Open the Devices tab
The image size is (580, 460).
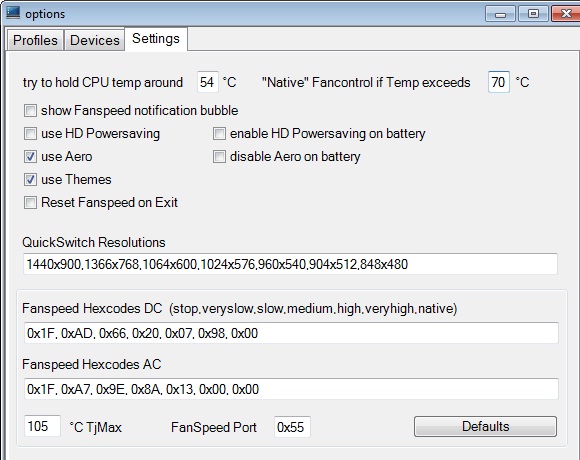[x=95, y=40]
